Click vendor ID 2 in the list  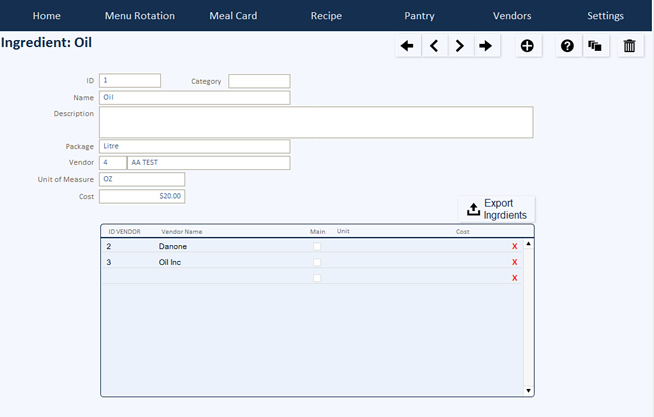tap(109, 246)
